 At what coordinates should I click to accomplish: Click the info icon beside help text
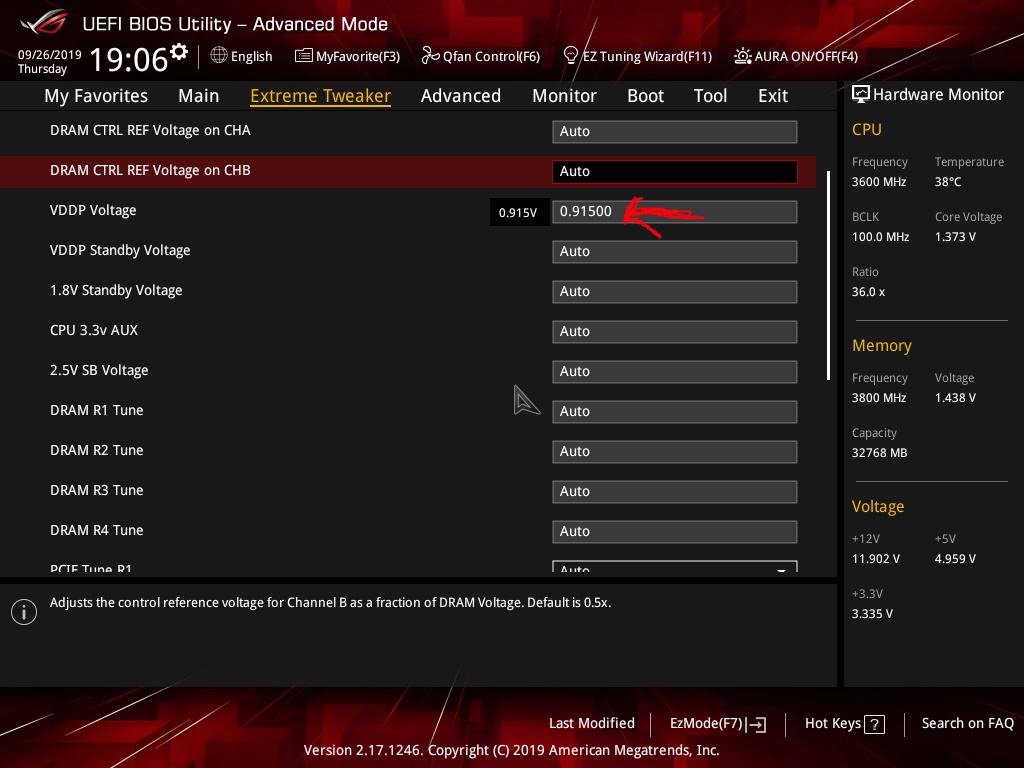point(24,612)
